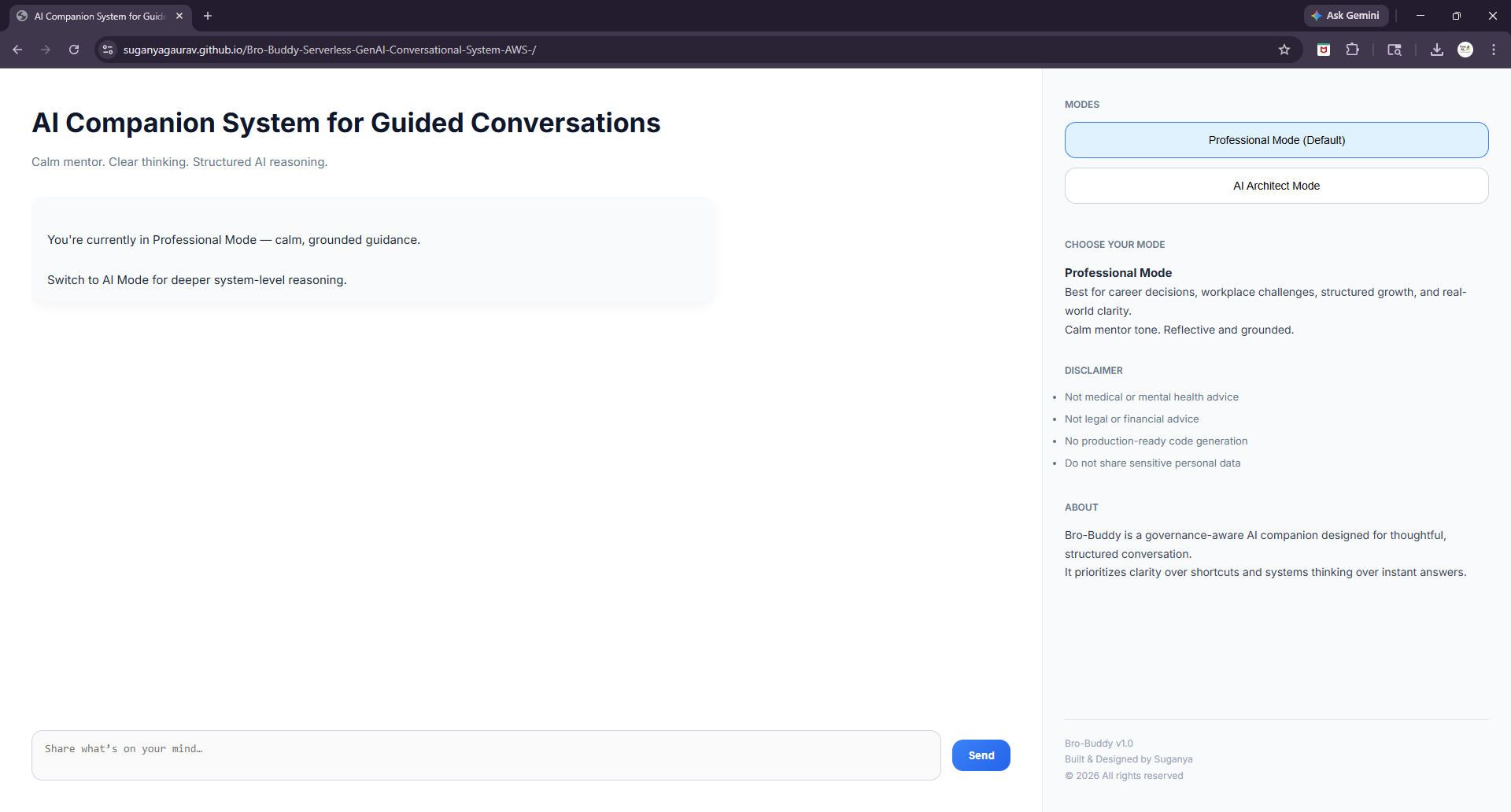Open a new browser tab
The image size is (1511, 812).
point(208,16)
